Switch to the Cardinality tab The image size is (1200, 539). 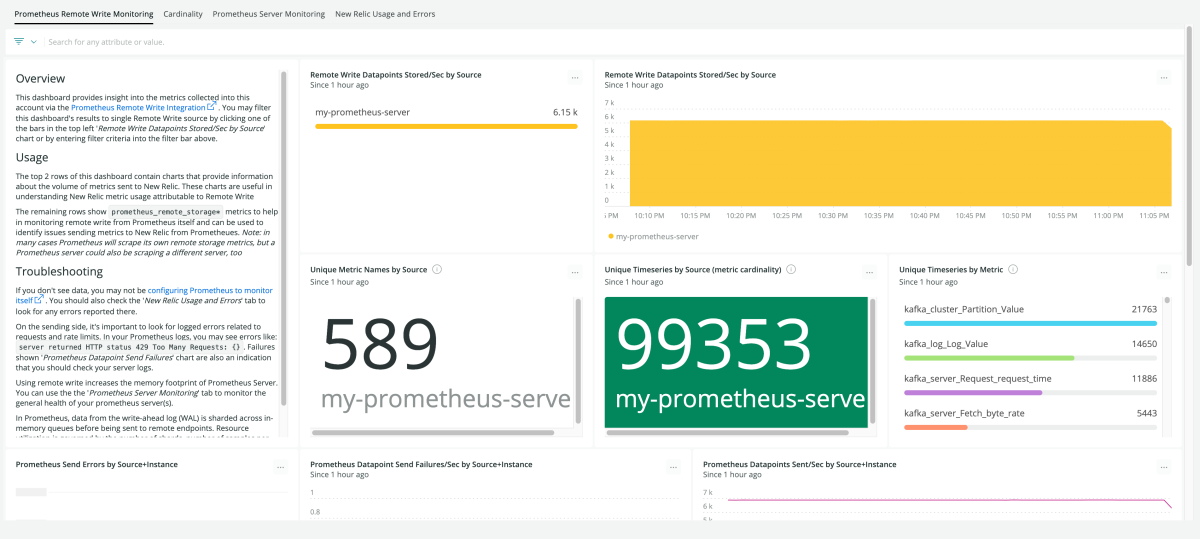[183, 14]
